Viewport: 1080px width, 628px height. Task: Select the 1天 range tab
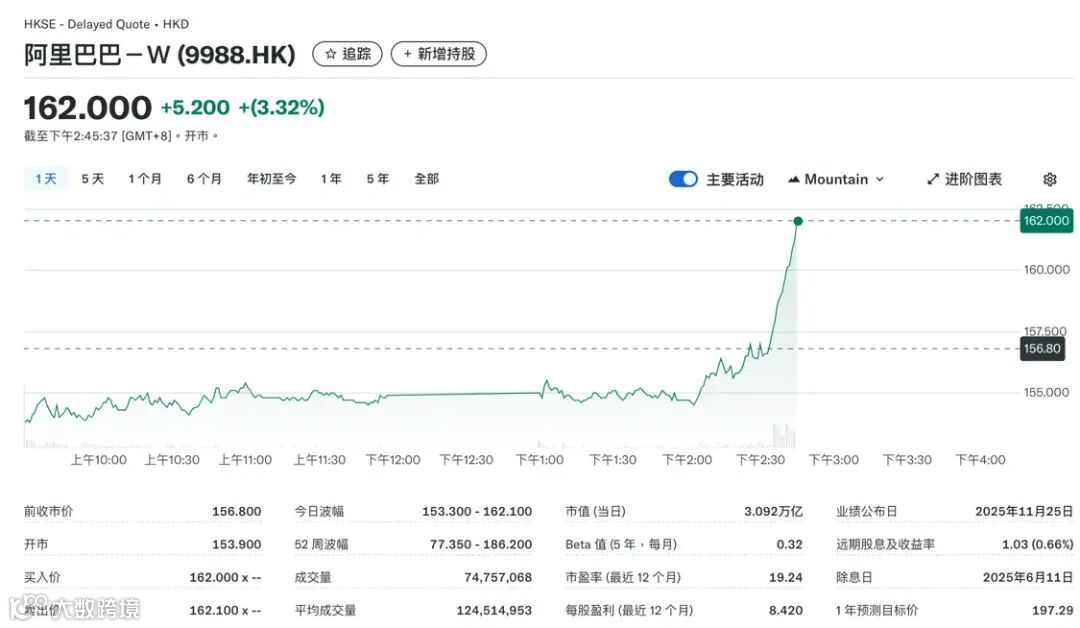pos(46,179)
